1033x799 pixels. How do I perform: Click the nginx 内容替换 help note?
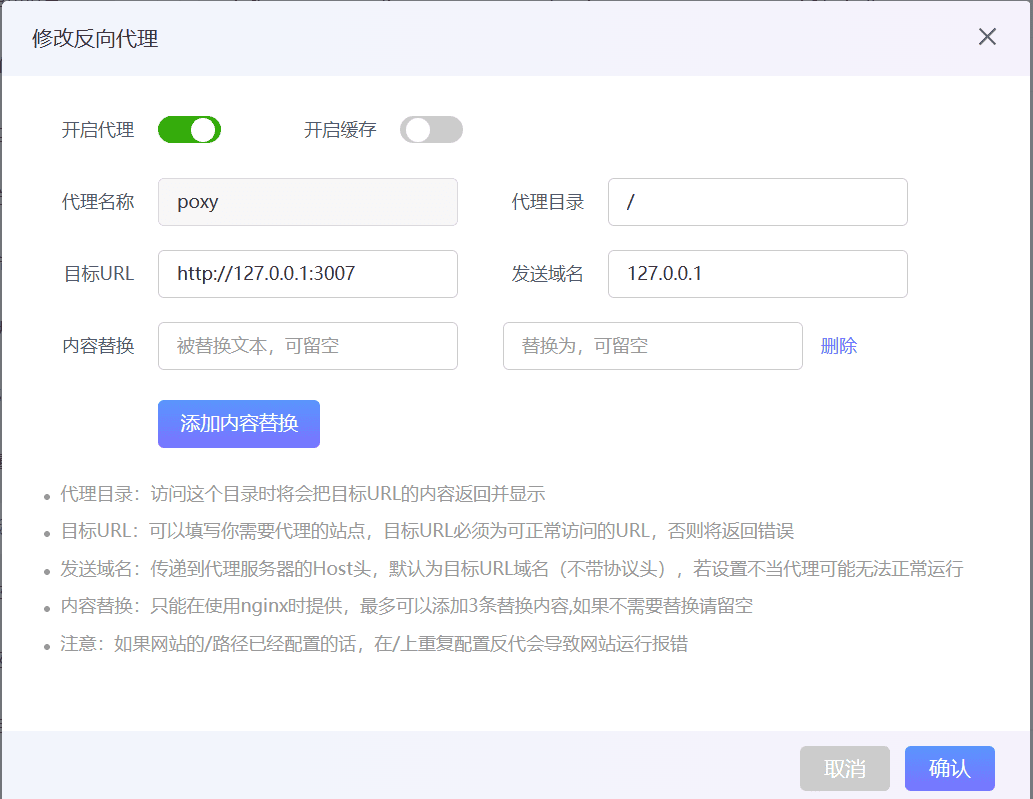[x=406, y=606]
